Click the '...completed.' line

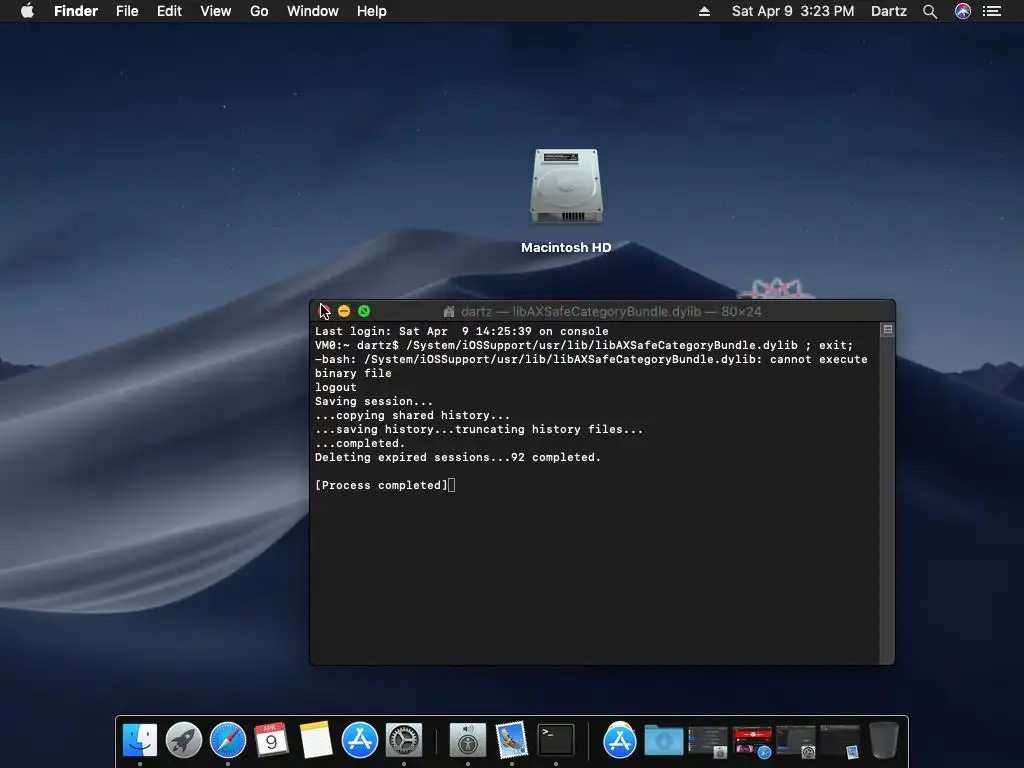coord(360,443)
